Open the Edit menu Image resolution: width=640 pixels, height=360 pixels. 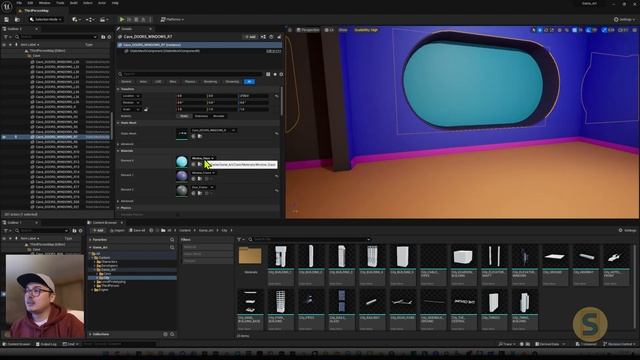[30, 3]
